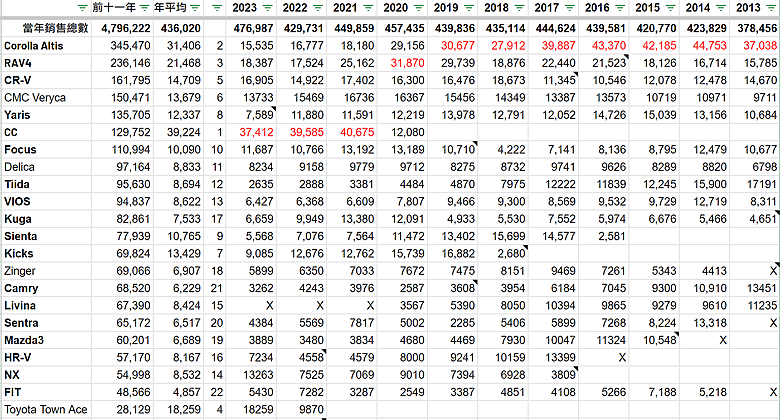Open the 2023 column filter

(268, 8)
